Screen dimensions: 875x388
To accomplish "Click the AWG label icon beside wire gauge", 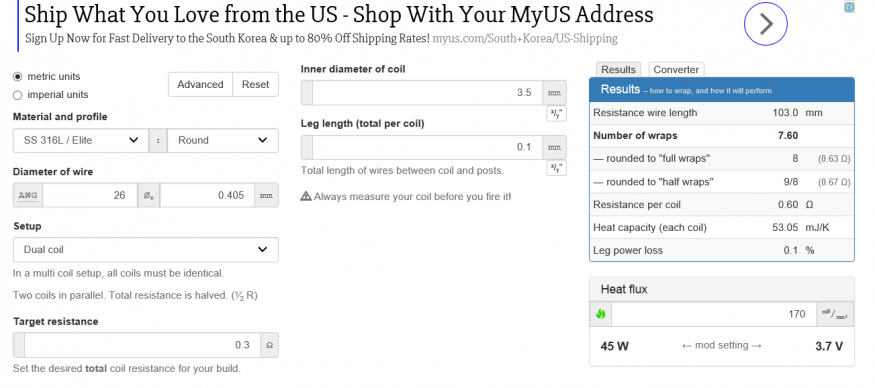I will (x=28, y=195).
